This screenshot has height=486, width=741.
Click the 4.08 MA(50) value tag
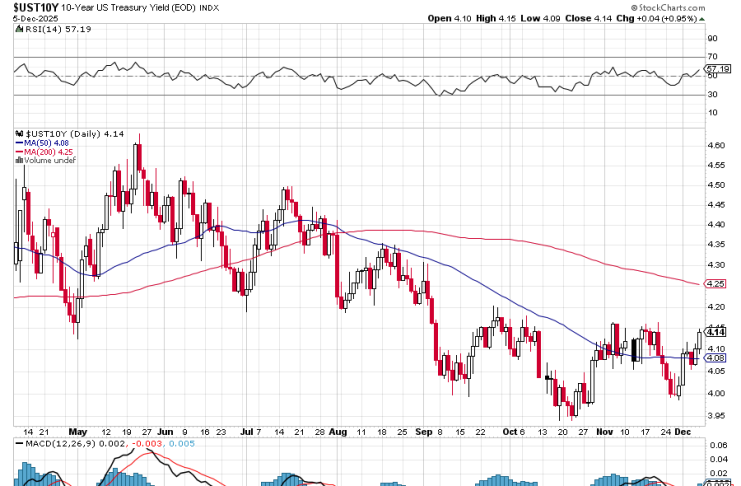click(714, 357)
